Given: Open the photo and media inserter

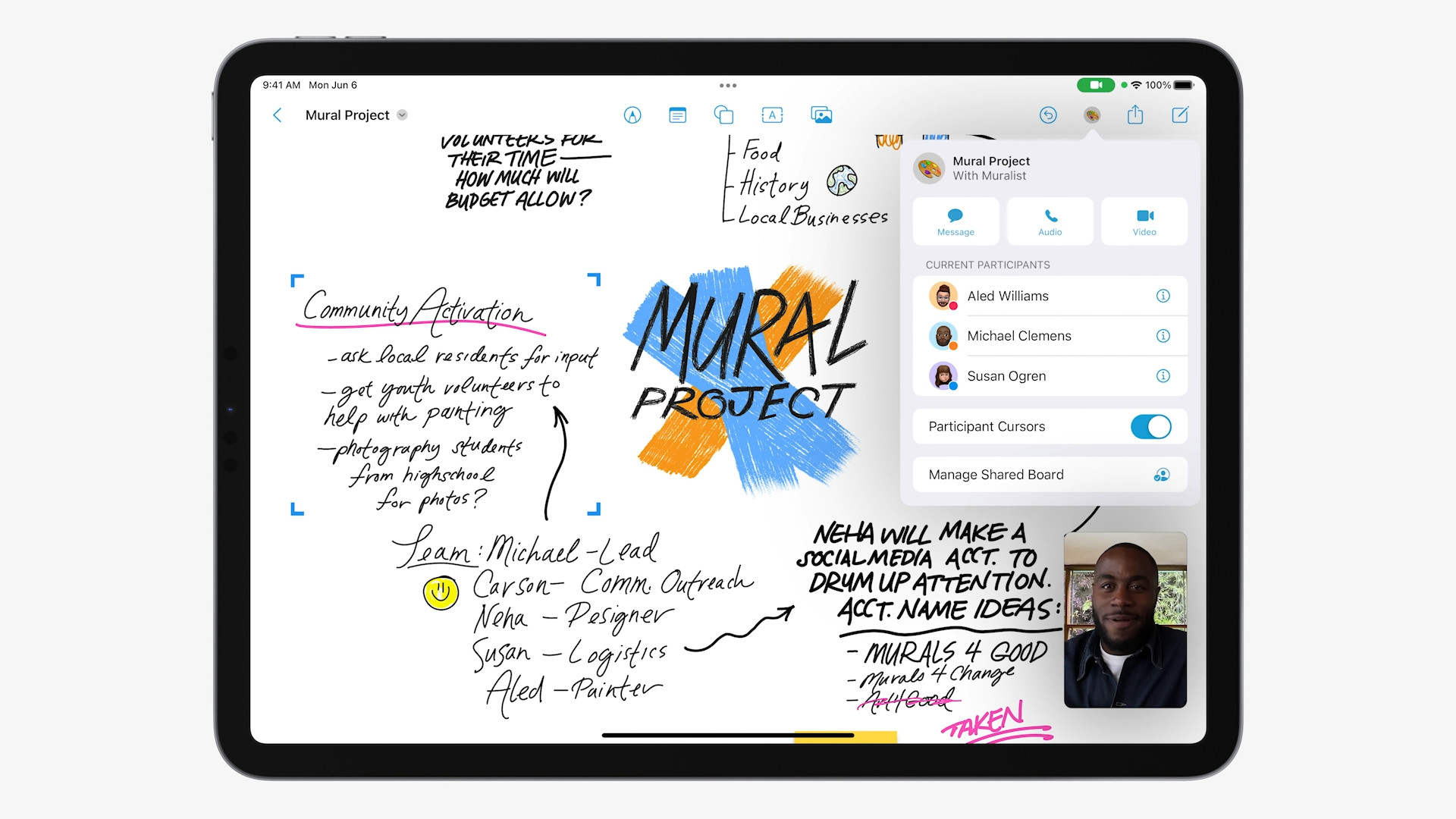Looking at the screenshot, I should tap(821, 115).
